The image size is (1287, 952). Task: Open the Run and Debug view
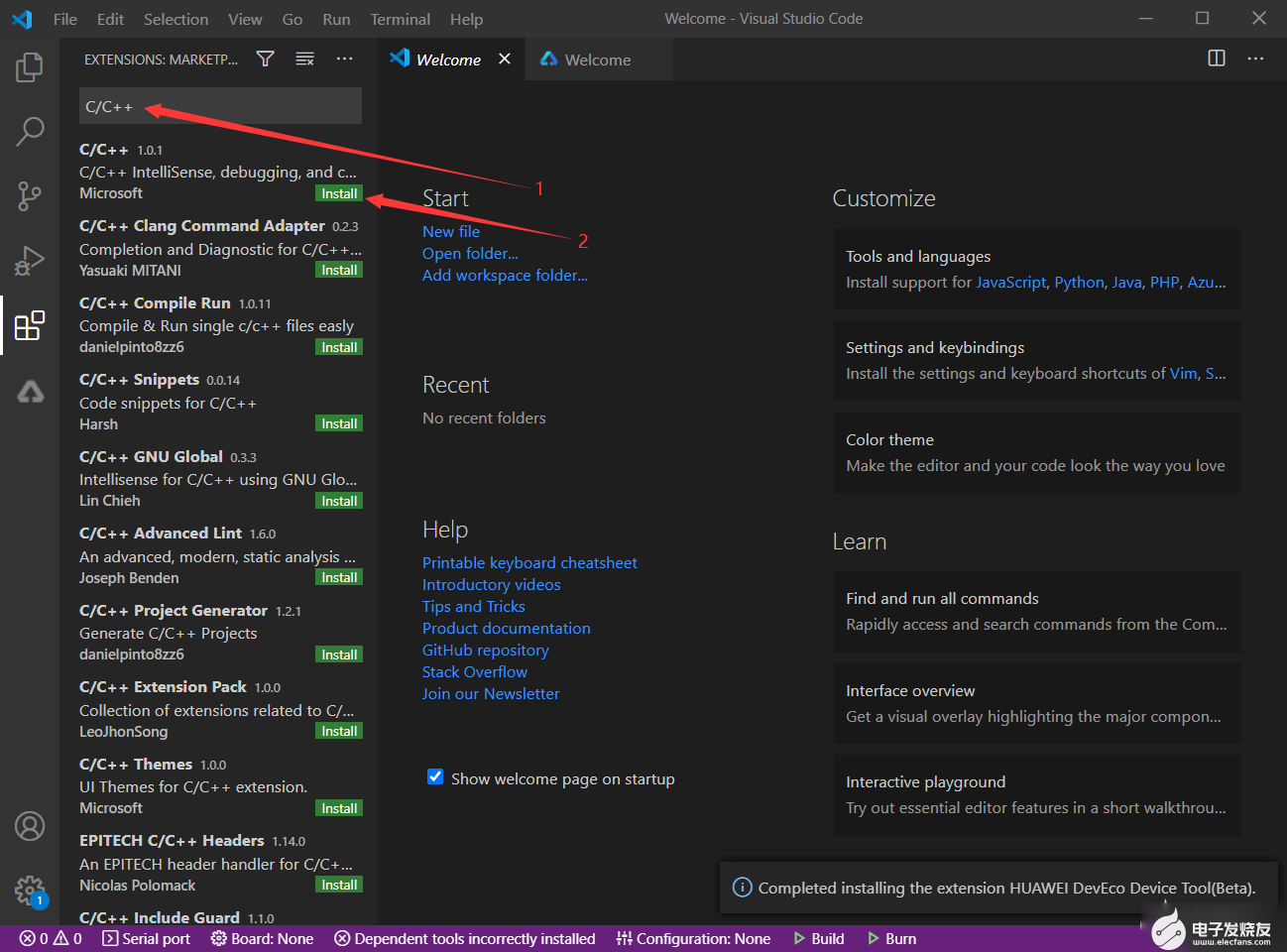coord(30,261)
